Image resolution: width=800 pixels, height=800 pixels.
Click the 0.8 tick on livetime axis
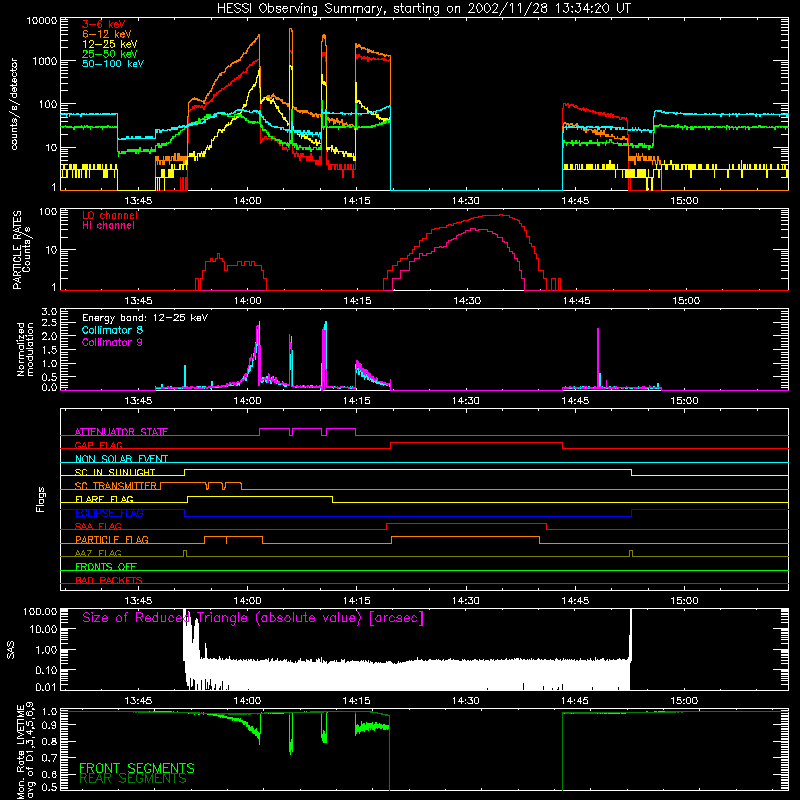(49, 742)
